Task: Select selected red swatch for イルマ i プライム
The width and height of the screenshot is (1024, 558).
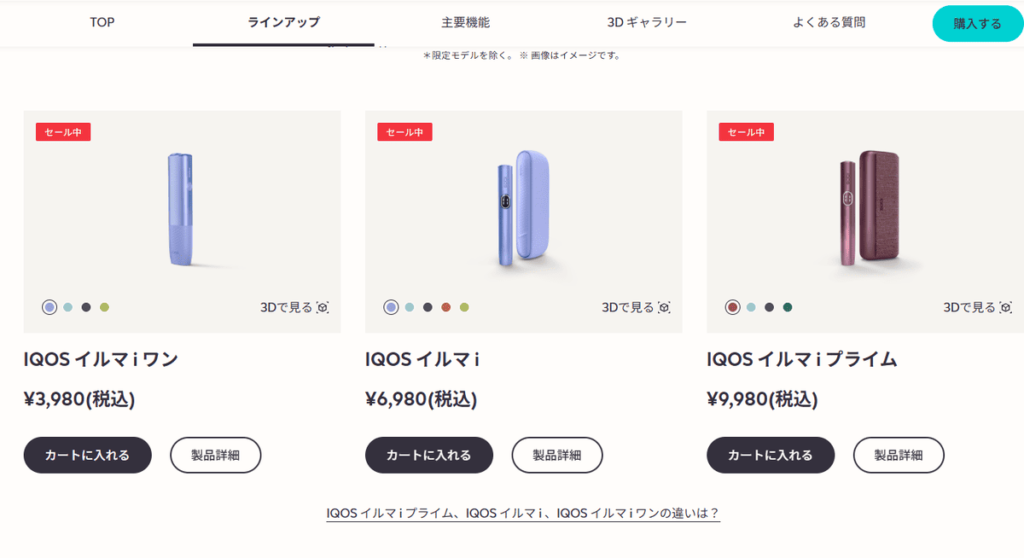Action: [x=733, y=307]
